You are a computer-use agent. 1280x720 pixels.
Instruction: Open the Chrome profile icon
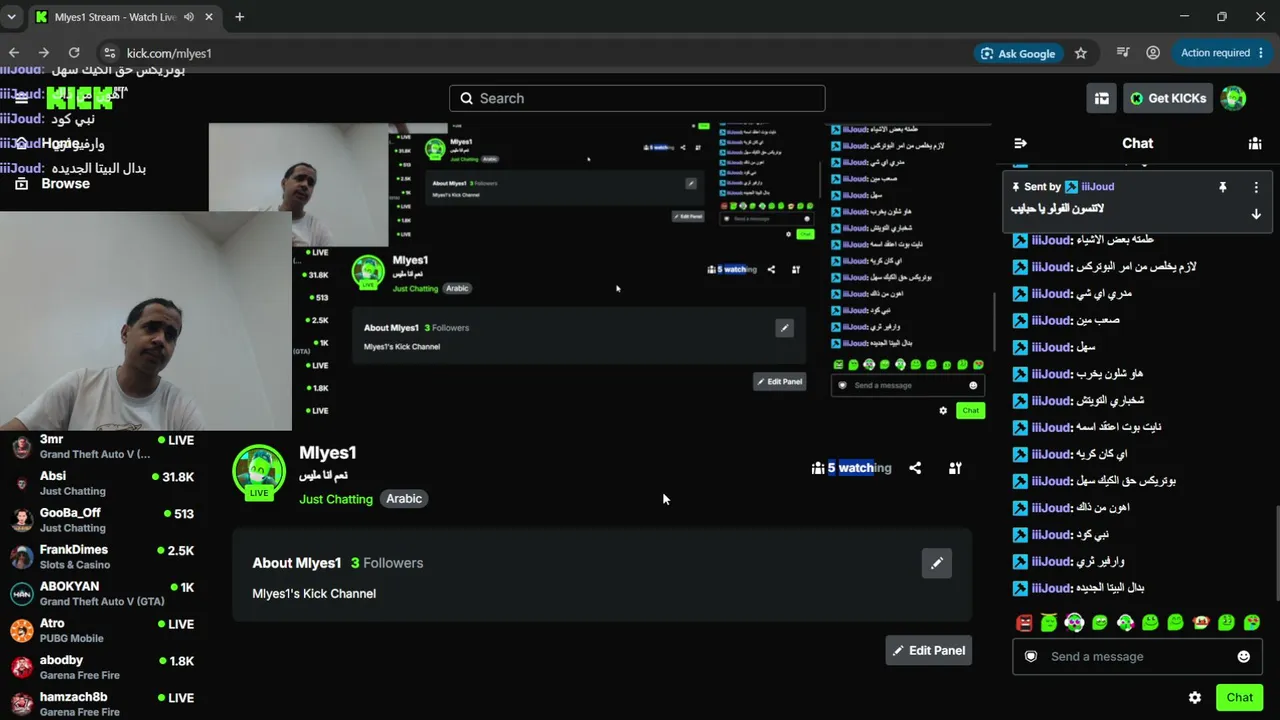click(x=1153, y=53)
